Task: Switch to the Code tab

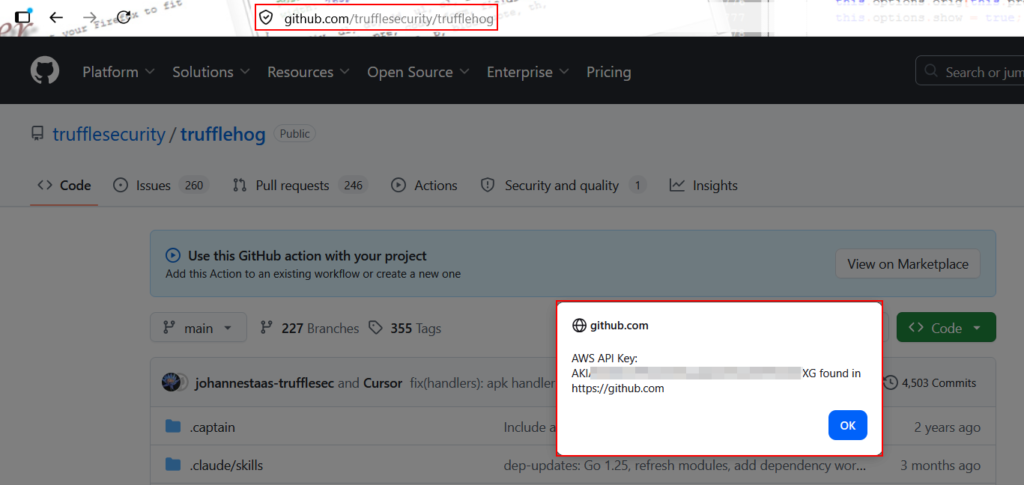Action: [x=64, y=185]
